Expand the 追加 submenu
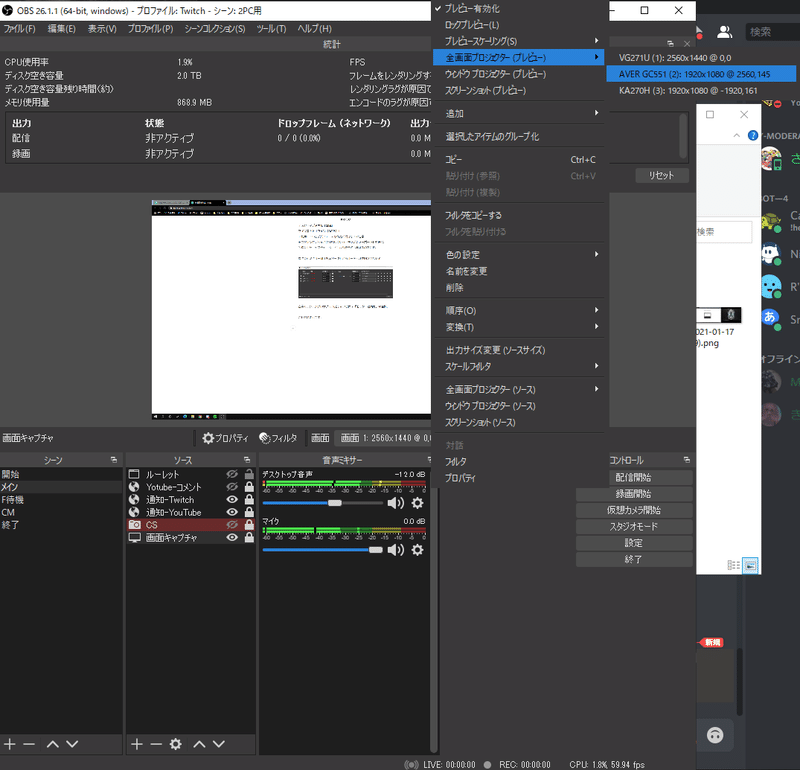Viewport: 800px width, 770px height. pyautogui.click(x=518, y=113)
